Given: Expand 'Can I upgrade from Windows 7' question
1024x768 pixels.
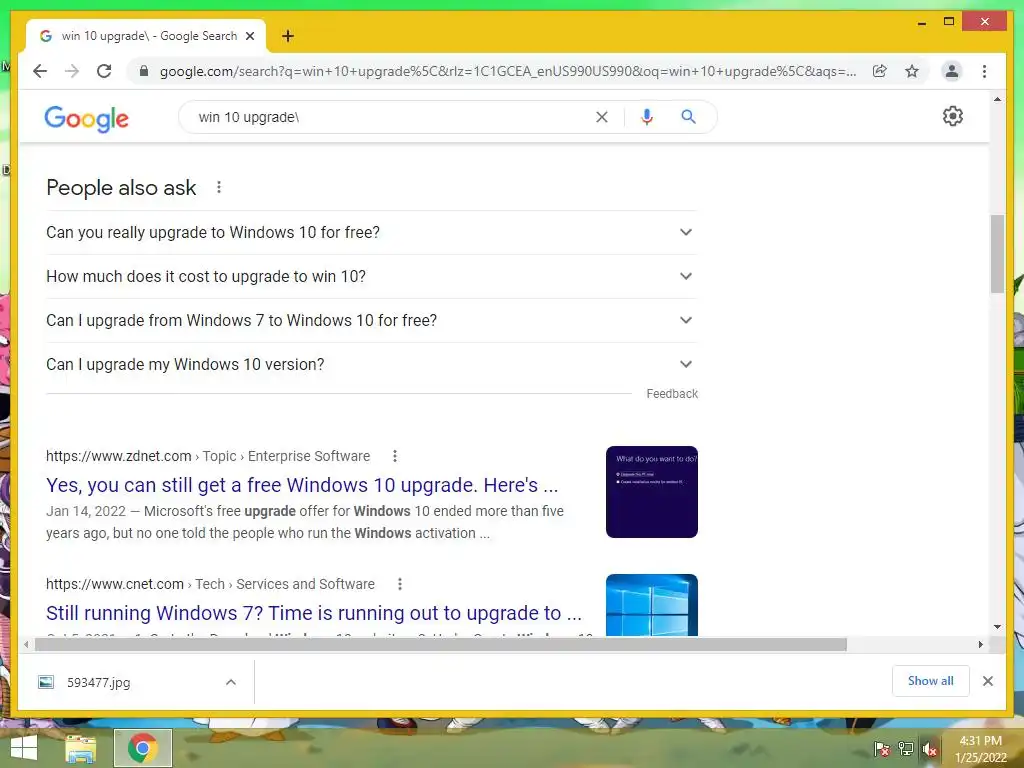Looking at the screenshot, I should [x=372, y=320].
